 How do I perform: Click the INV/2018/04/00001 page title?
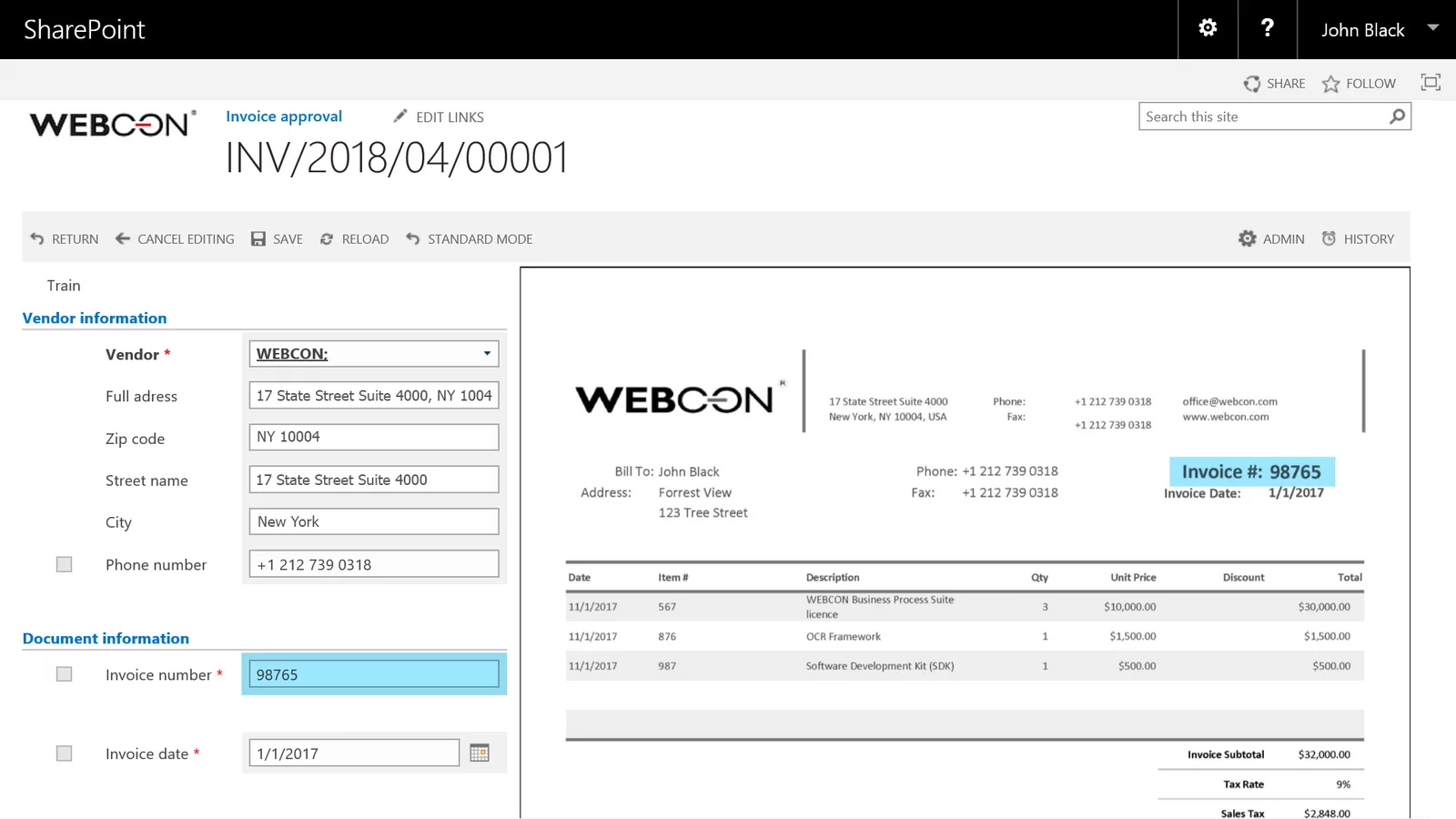397,158
